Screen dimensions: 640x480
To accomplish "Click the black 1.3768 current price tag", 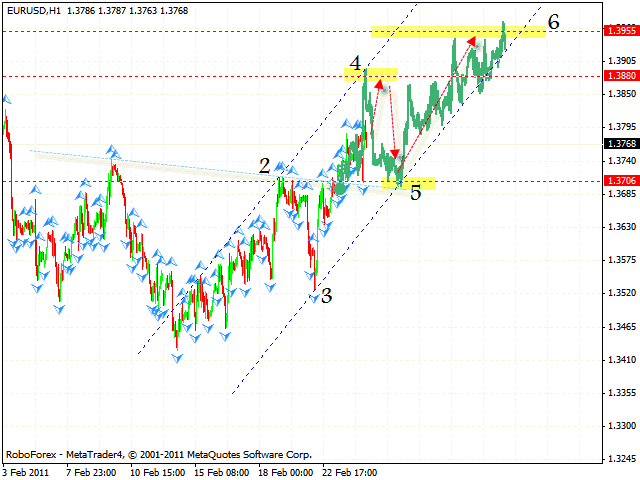I will coord(620,144).
